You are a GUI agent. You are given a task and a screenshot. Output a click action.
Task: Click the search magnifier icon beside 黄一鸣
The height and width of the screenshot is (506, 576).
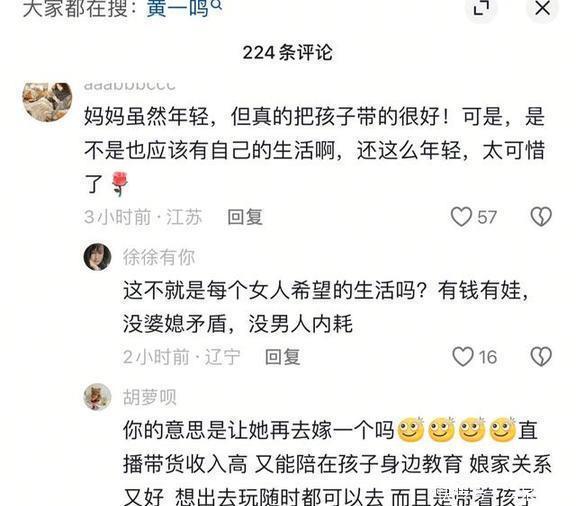point(217,5)
